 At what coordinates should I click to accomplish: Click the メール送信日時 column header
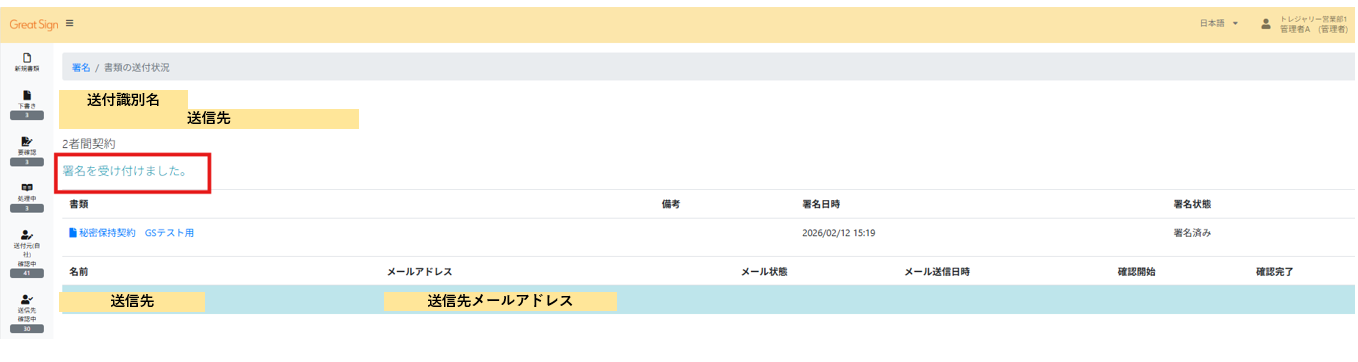pos(937,272)
